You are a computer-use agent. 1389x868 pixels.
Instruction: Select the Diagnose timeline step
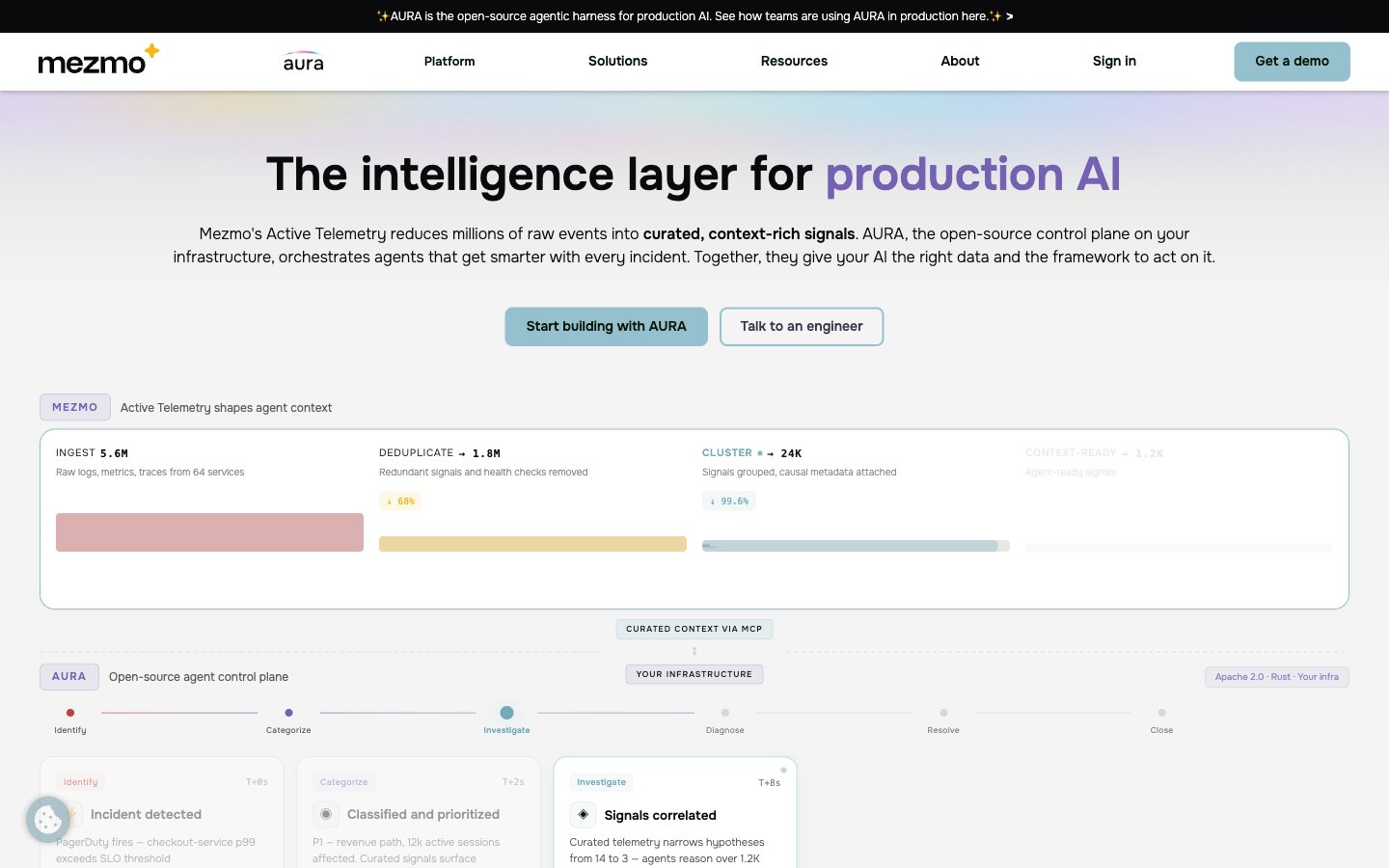(725, 719)
